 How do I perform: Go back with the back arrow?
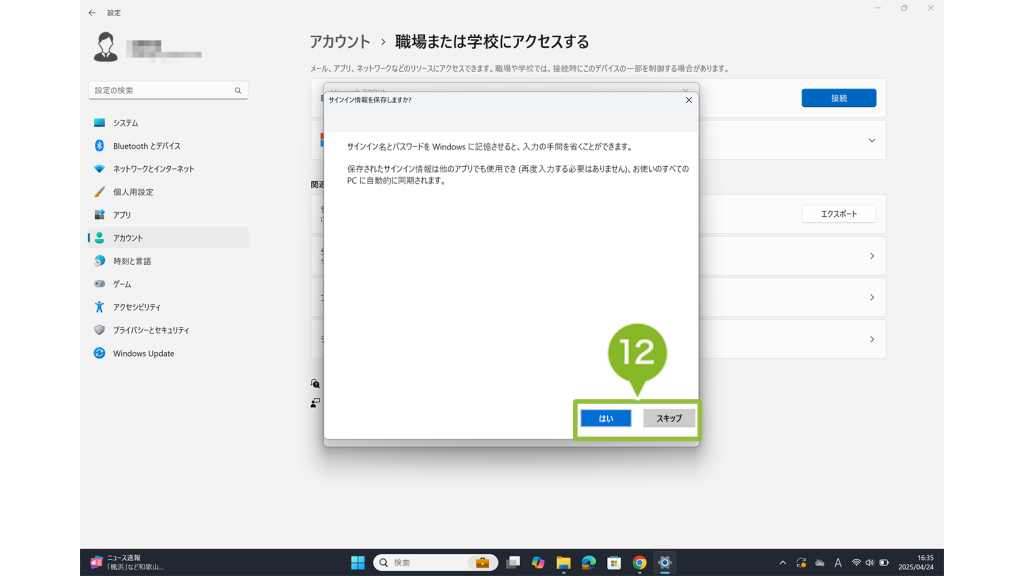(x=92, y=13)
